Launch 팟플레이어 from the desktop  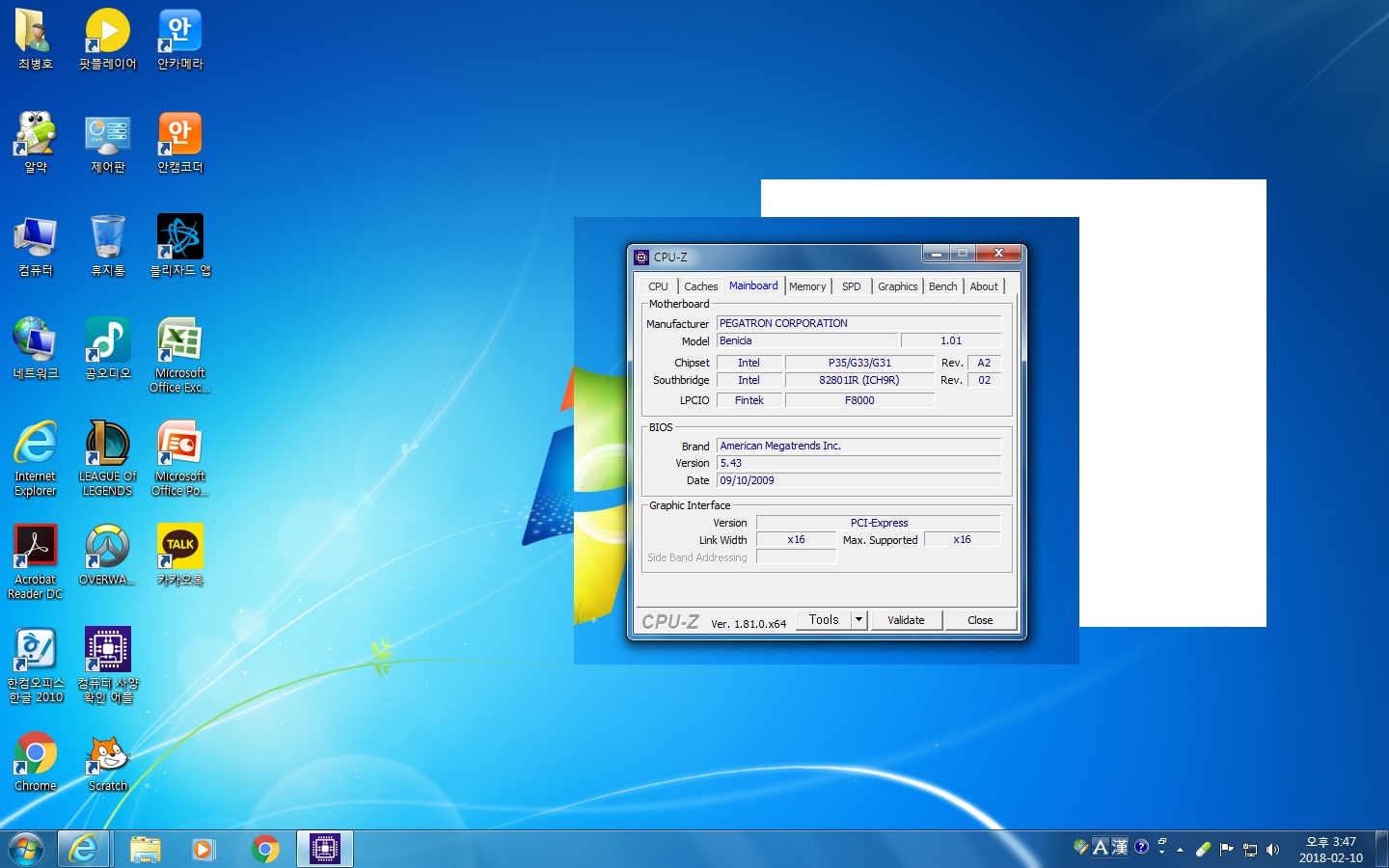click(x=107, y=39)
